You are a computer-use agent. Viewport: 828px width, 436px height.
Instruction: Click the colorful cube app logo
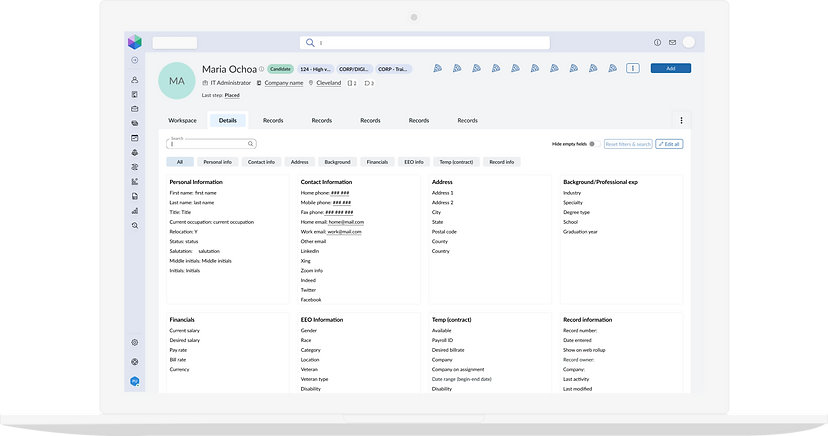coord(135,42)
